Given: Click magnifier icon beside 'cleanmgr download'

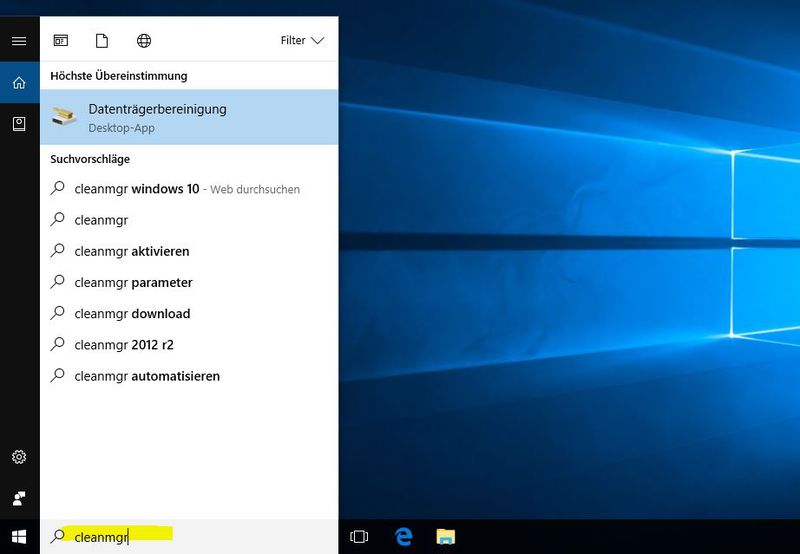Looking at the screenshot, I should point(58,312).
